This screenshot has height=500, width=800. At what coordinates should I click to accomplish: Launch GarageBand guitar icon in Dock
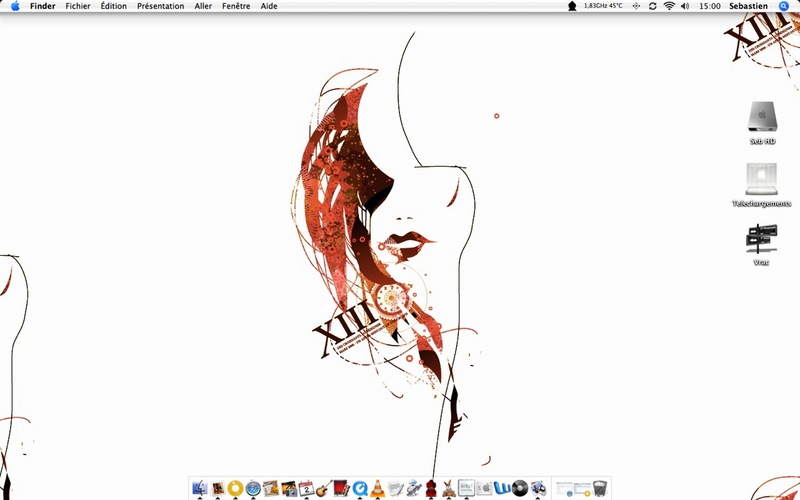pyautogui.click(x=323, y=488)
